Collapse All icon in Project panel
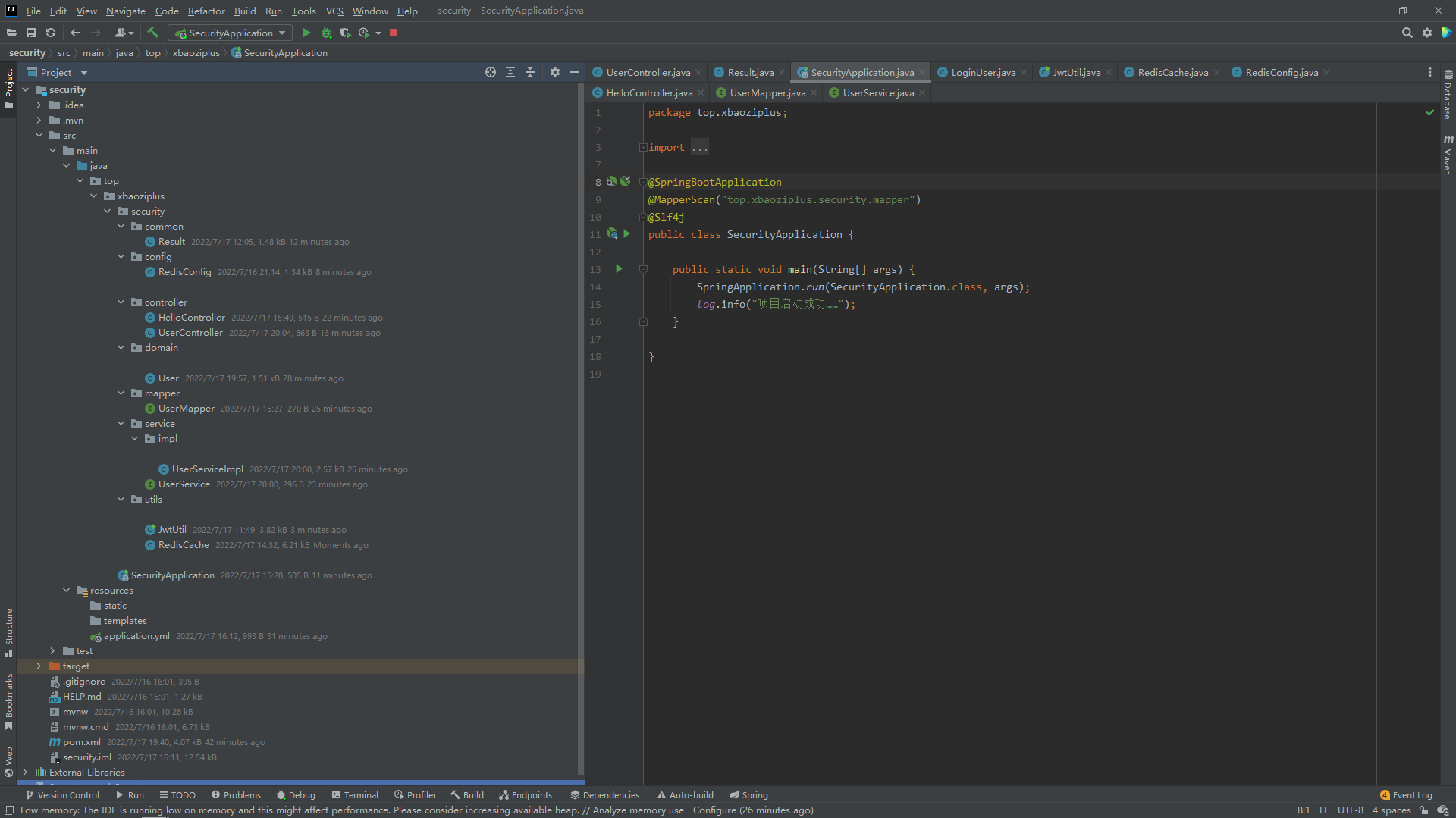 click(530, 72)
